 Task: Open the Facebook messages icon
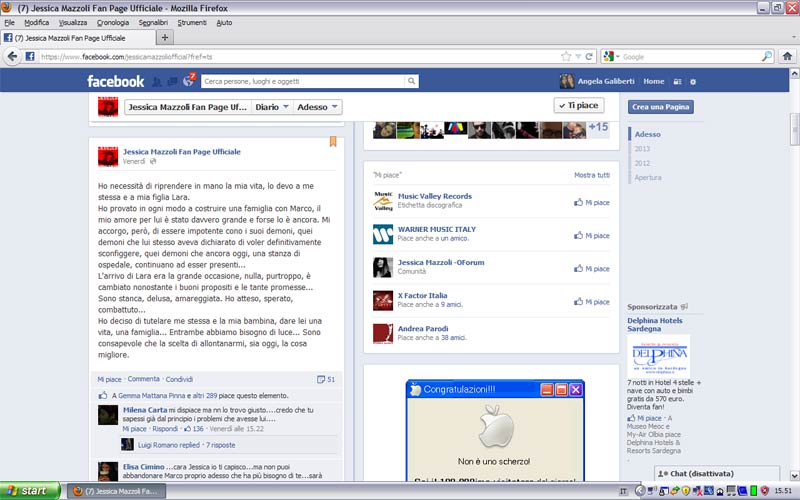(172, 81)
